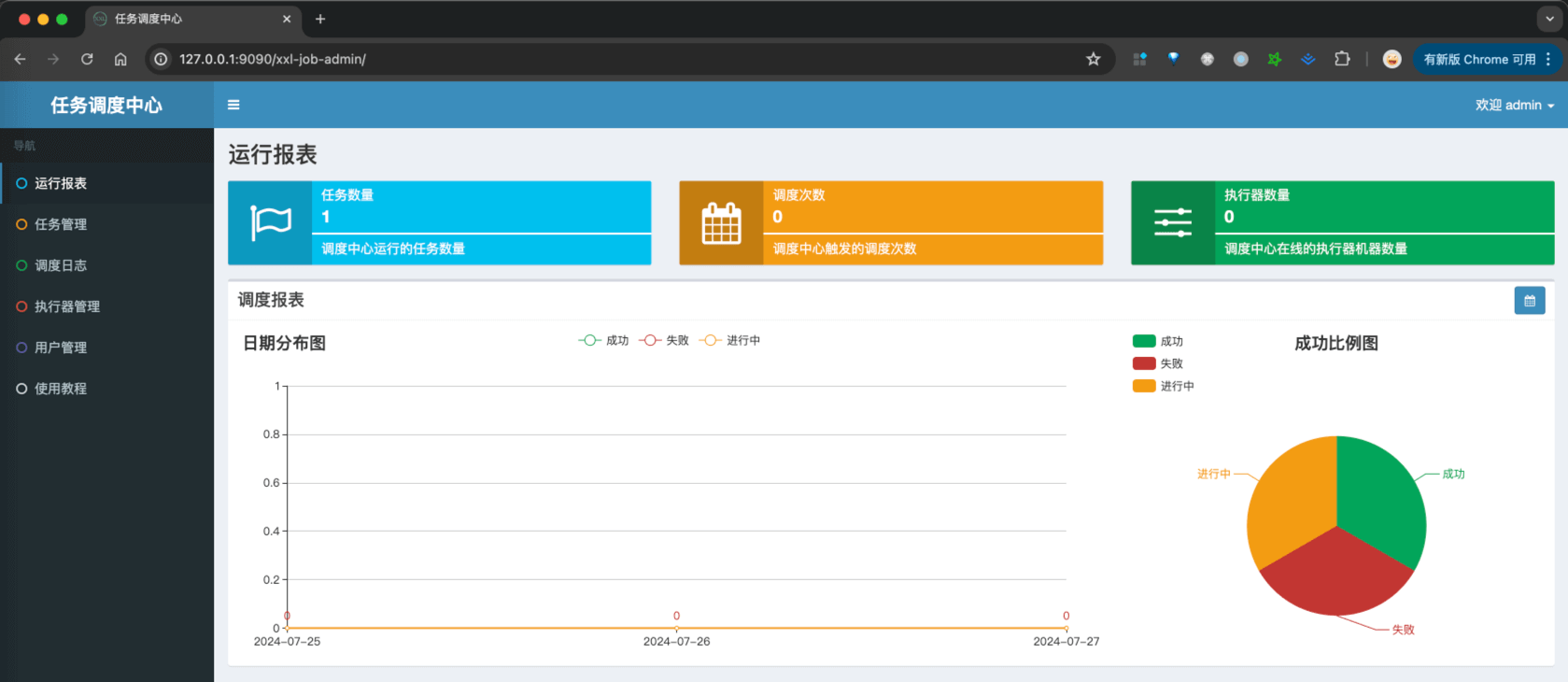The image size is (1568, 682).
Task: Toggle 失败 series in line chart legend
Action: pos(664,341)
